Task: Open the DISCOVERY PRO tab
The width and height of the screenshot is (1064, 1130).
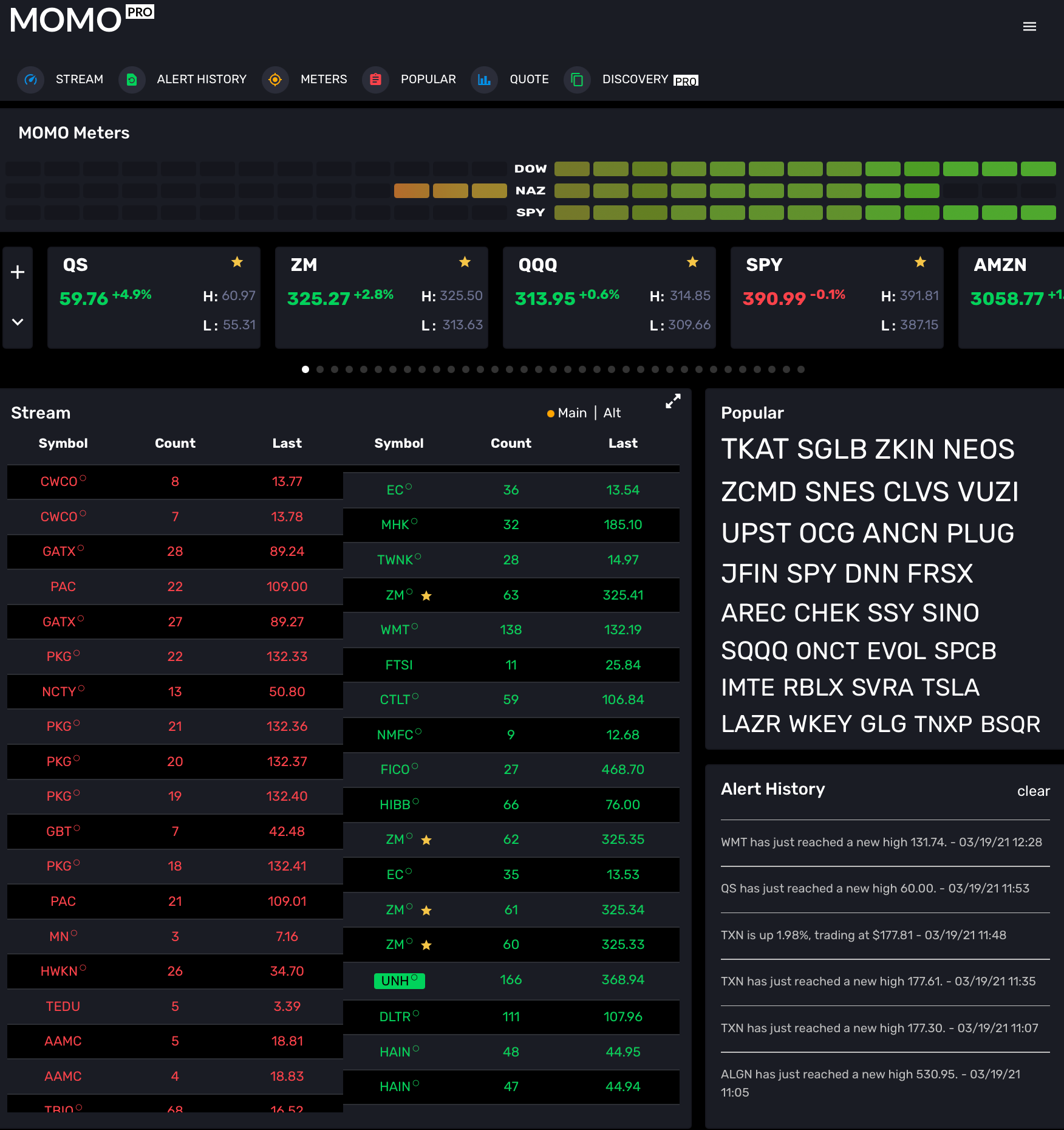Action: (x=650, y=80)
